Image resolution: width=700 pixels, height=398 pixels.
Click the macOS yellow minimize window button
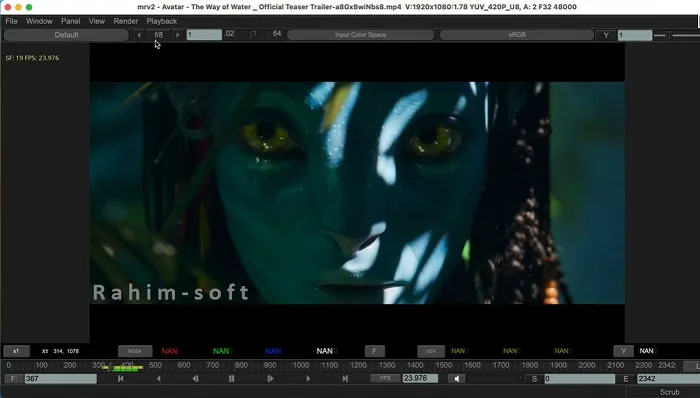[18, 7]
